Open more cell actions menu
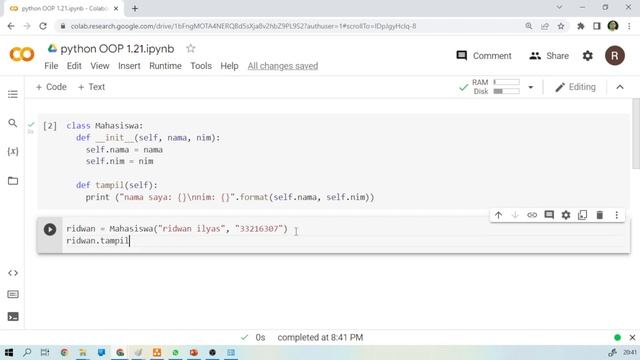 click(x=616, y=215)
